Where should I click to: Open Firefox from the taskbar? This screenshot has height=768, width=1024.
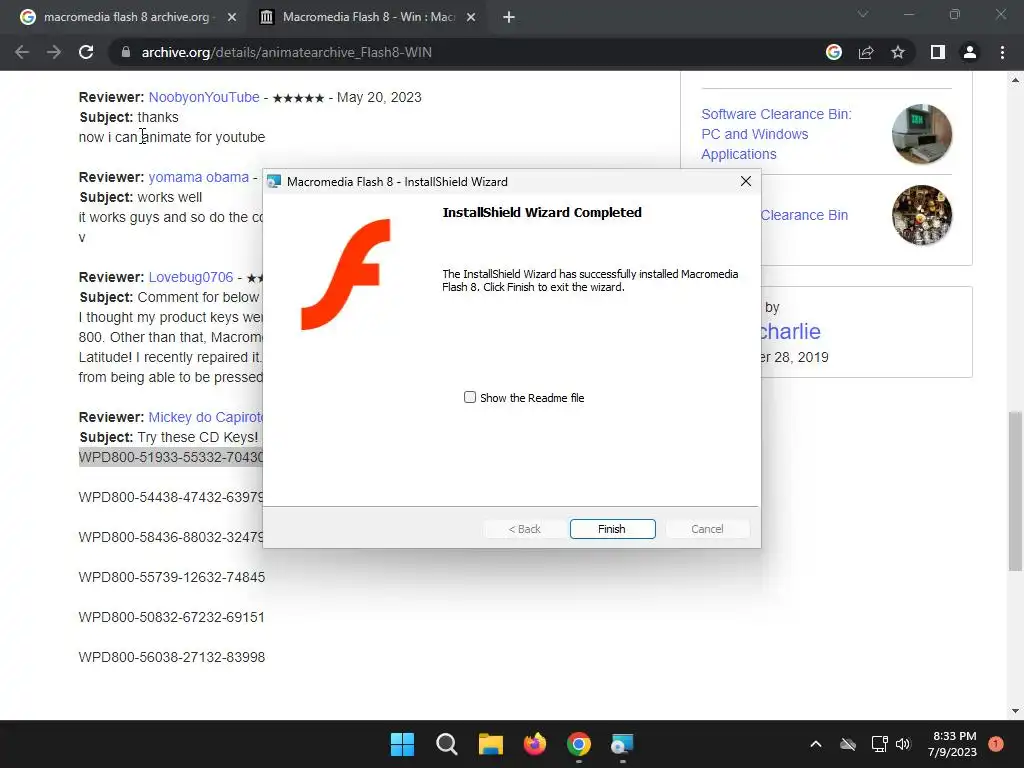coord(535,744)
